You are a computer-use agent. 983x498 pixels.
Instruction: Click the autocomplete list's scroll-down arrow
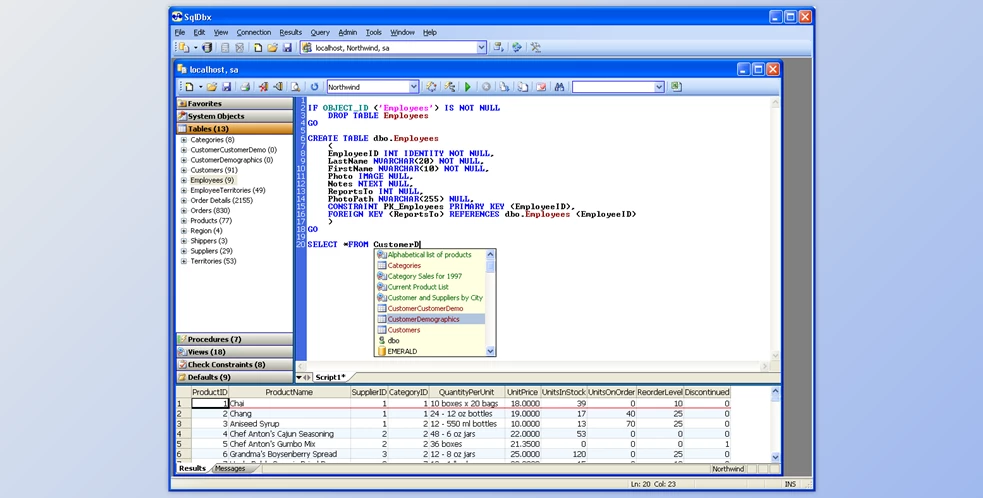pos(490,351)
